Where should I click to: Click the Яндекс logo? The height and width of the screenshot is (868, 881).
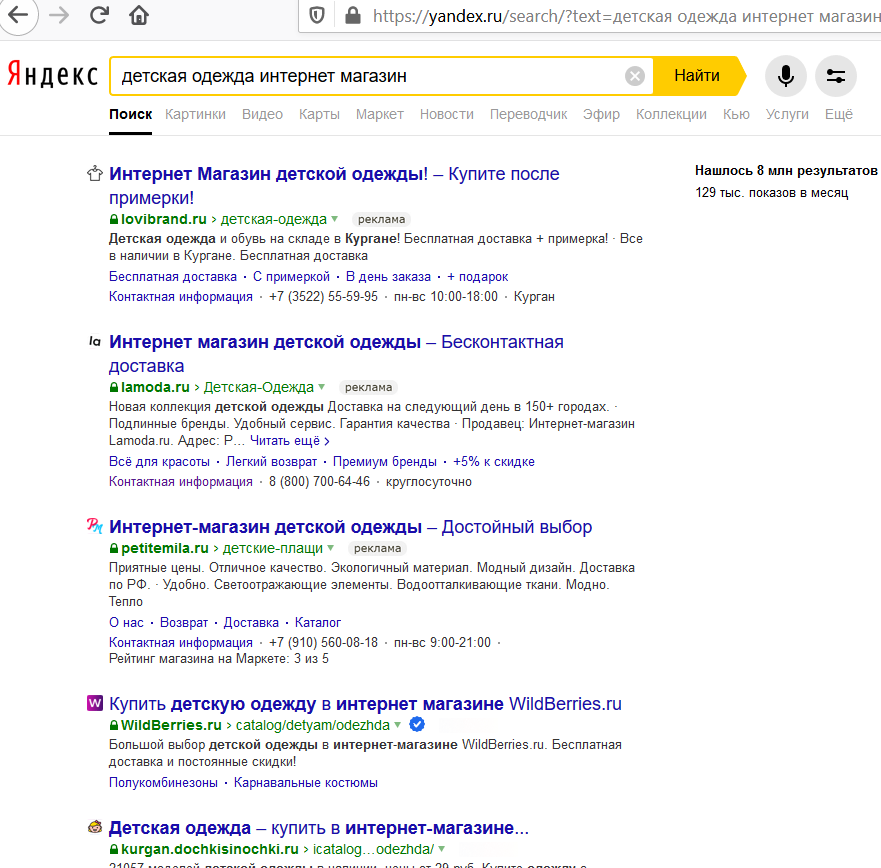(52, 75)
